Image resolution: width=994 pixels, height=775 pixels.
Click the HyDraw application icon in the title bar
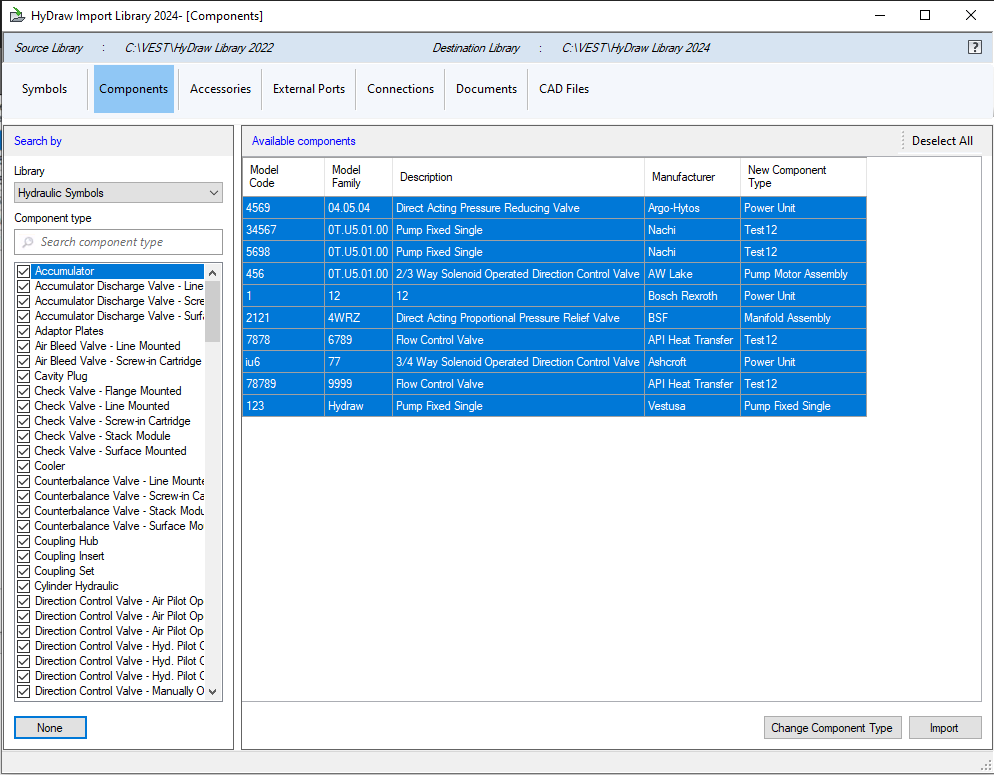pos(18,14)
